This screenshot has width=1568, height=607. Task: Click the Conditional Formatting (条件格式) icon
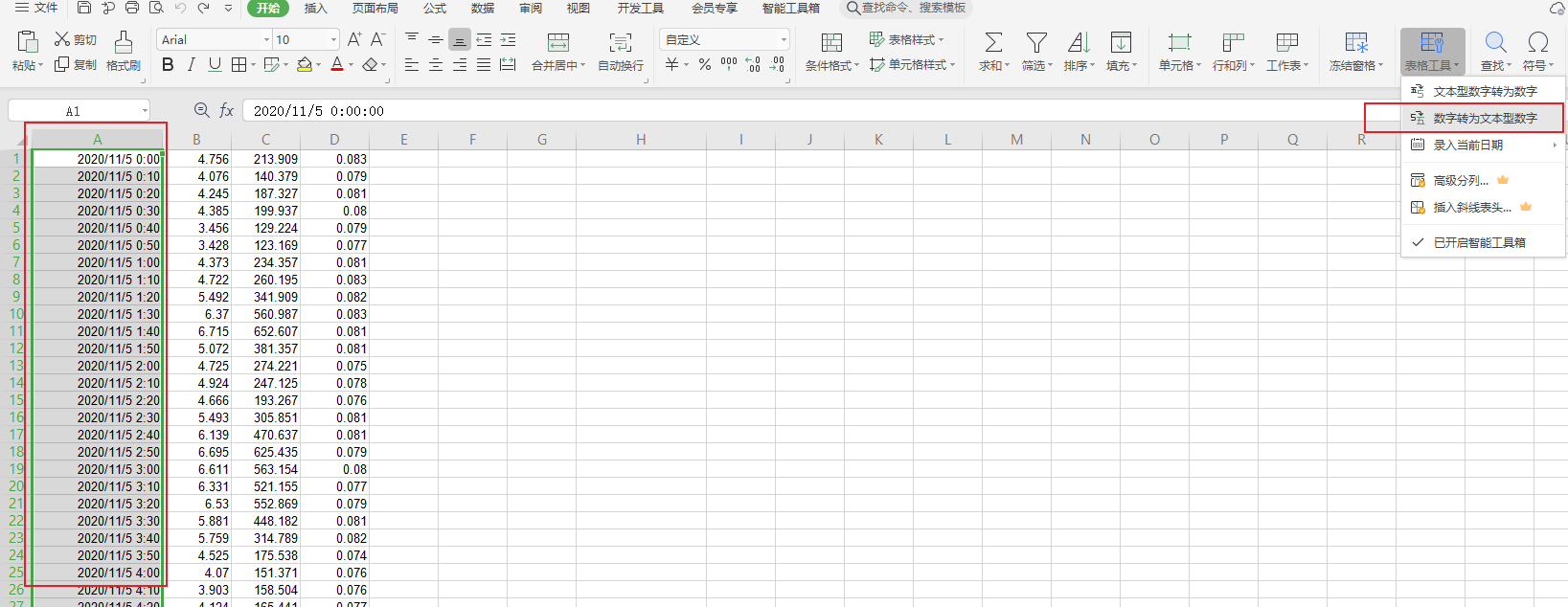(x=831, y=42)
